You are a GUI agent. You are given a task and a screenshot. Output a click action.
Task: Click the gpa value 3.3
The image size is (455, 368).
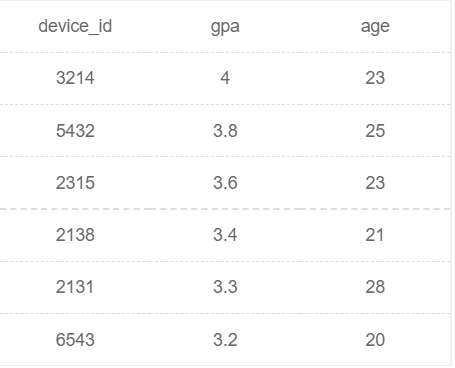[225, 287]
